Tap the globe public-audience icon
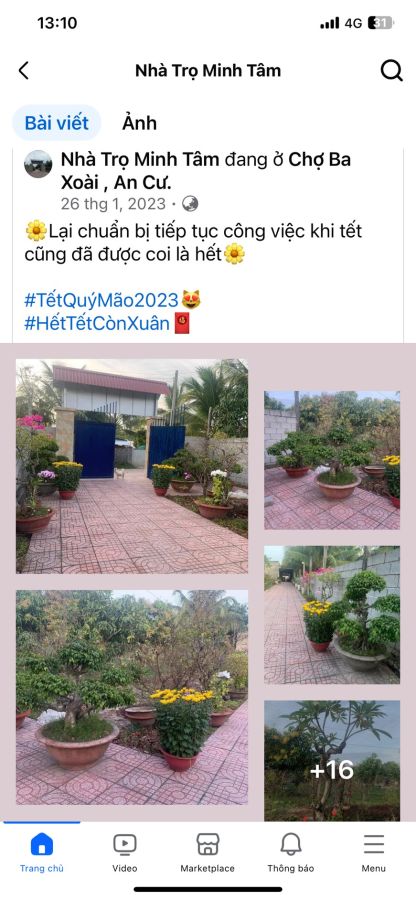The width and height of the screenshot is (416, 900). click(x=190, y=204)
